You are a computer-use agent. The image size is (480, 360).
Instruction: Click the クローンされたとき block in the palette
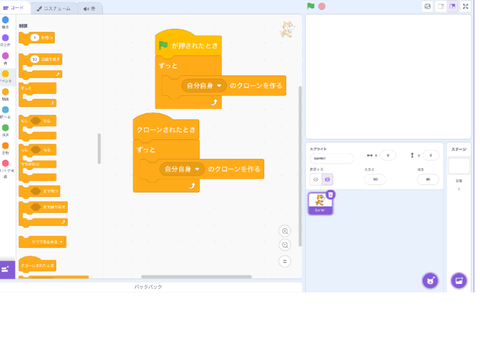(x=37, y=265)
